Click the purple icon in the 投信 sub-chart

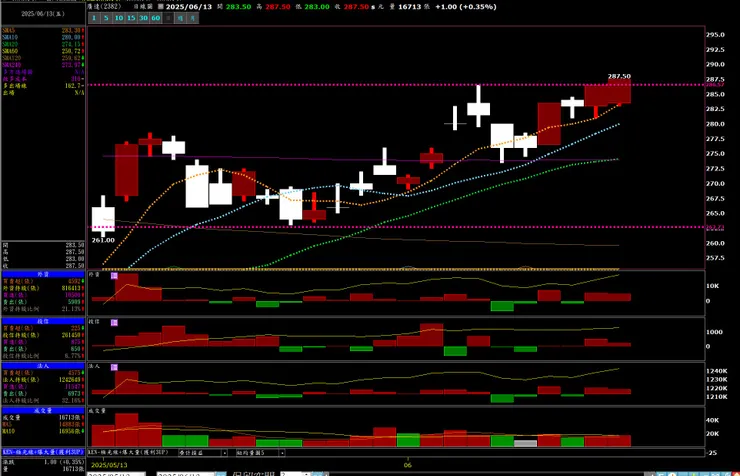[114, 323]
